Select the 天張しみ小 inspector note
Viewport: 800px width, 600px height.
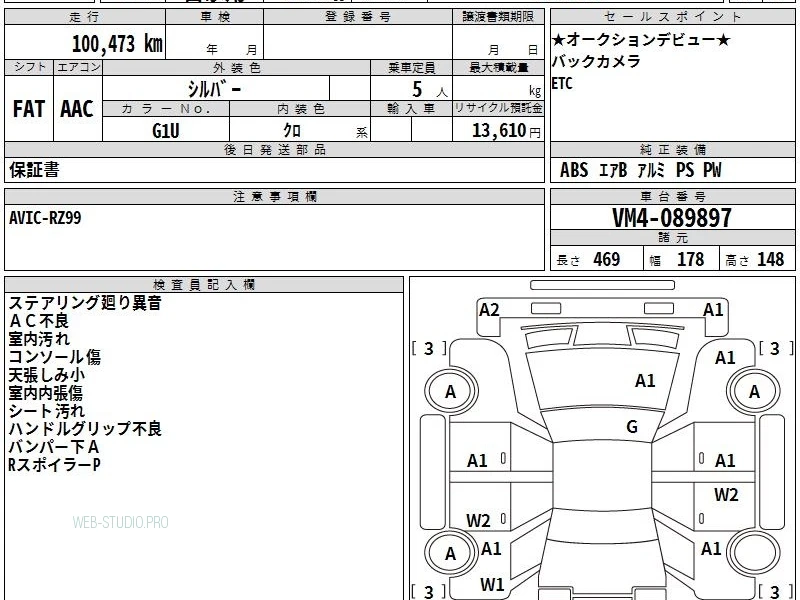tap(47, 375)
